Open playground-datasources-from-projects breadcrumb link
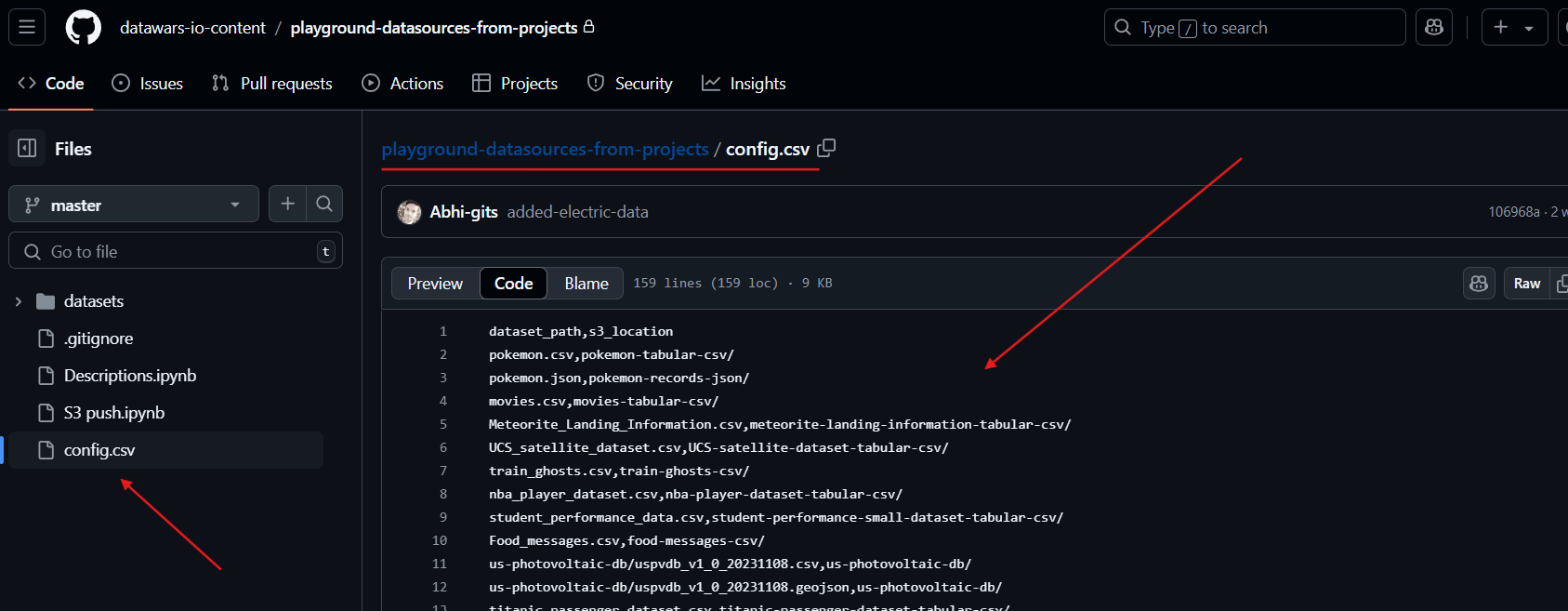This screenshot has width=1568, height=611. click(x=545, y=149)
